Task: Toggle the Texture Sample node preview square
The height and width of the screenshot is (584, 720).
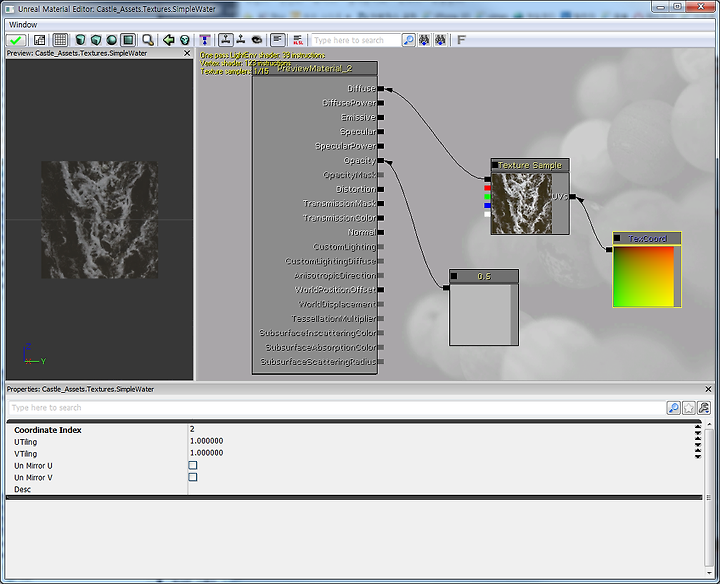Action: [495, 165]
